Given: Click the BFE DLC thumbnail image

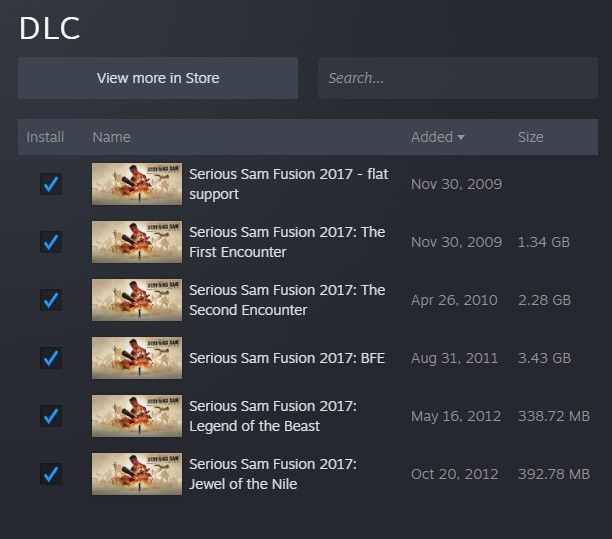Looking at the screenshot, I should point(137,358).
